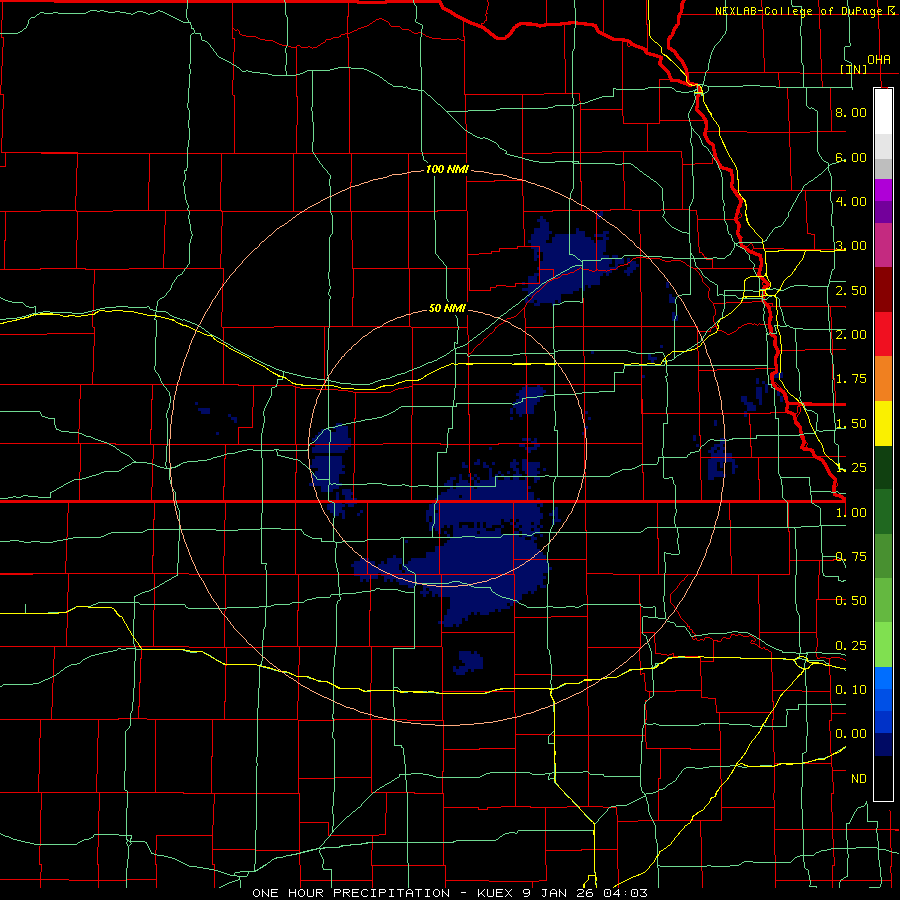Select the black ND swatch in legend

click(883, 778)
